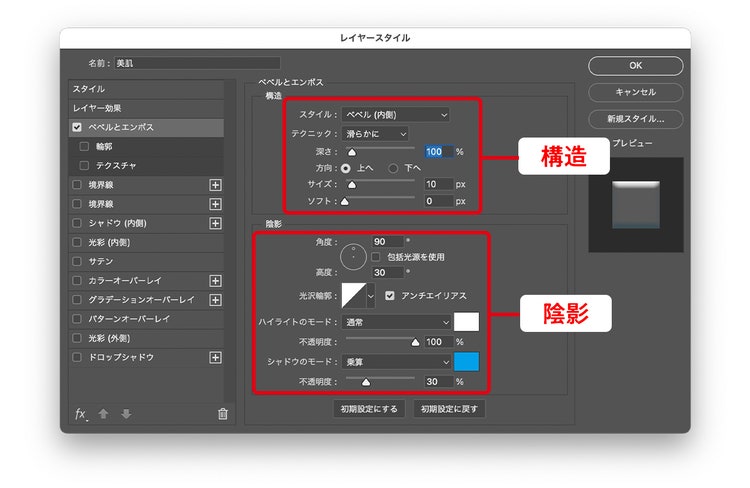The width and height of the screenshot is (750, 488).
Task: Click the 高度 field showing 30
Action: (x=388, y=273)
